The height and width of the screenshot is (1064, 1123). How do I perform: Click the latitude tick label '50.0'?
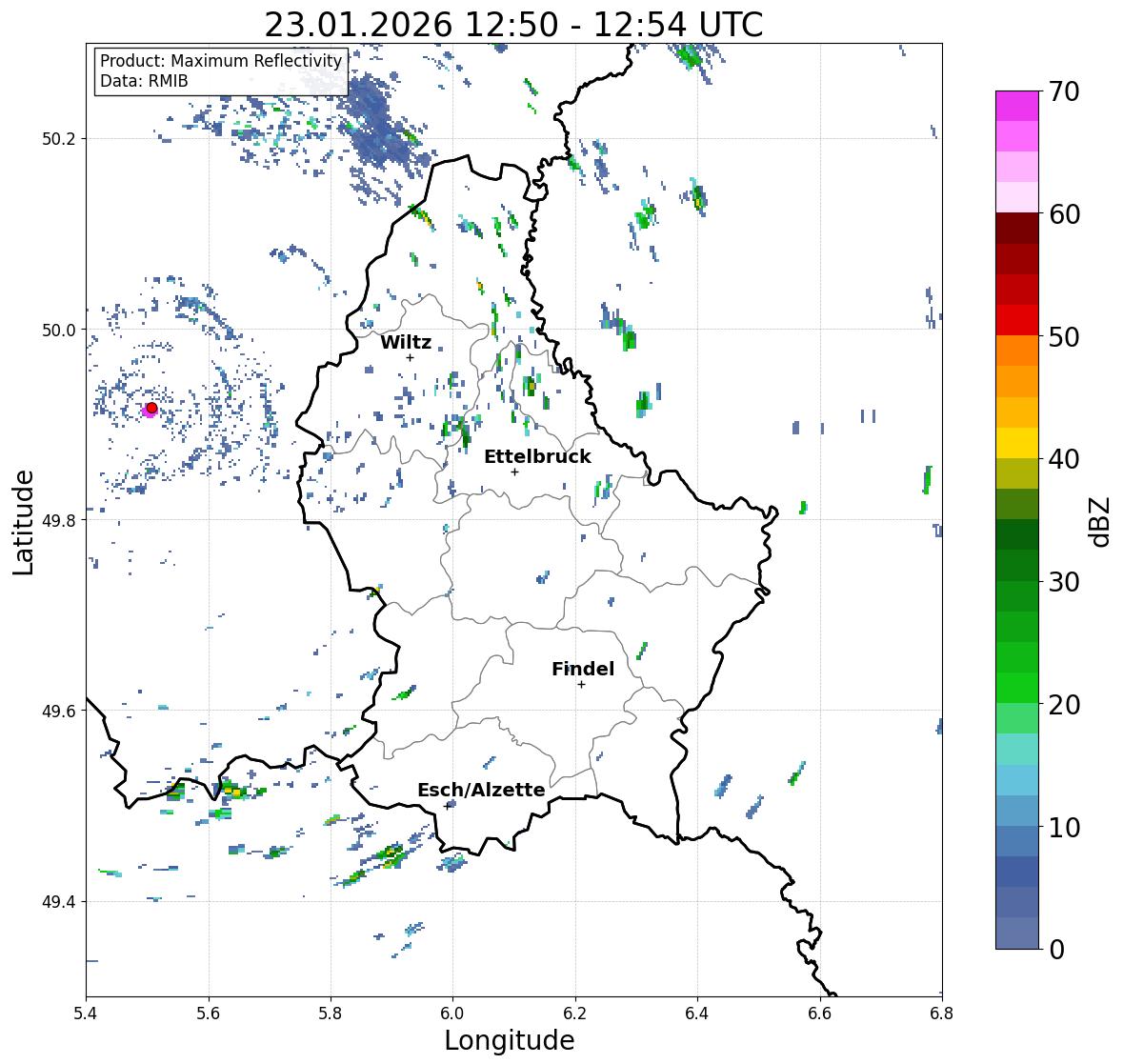click(58, 331)
